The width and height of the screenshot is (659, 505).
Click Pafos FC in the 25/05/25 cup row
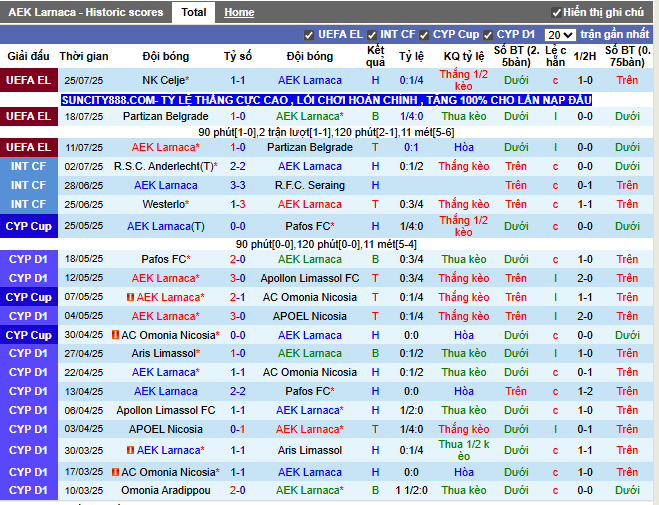308,226
